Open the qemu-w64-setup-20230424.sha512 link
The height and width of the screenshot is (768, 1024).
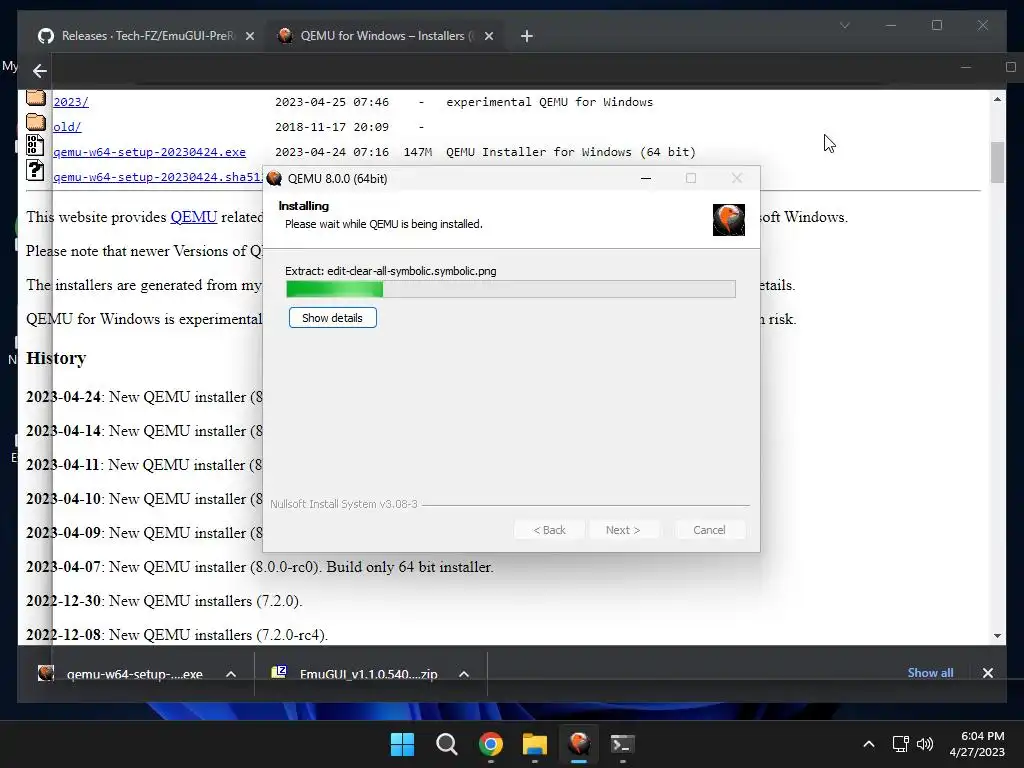(157, 177)
